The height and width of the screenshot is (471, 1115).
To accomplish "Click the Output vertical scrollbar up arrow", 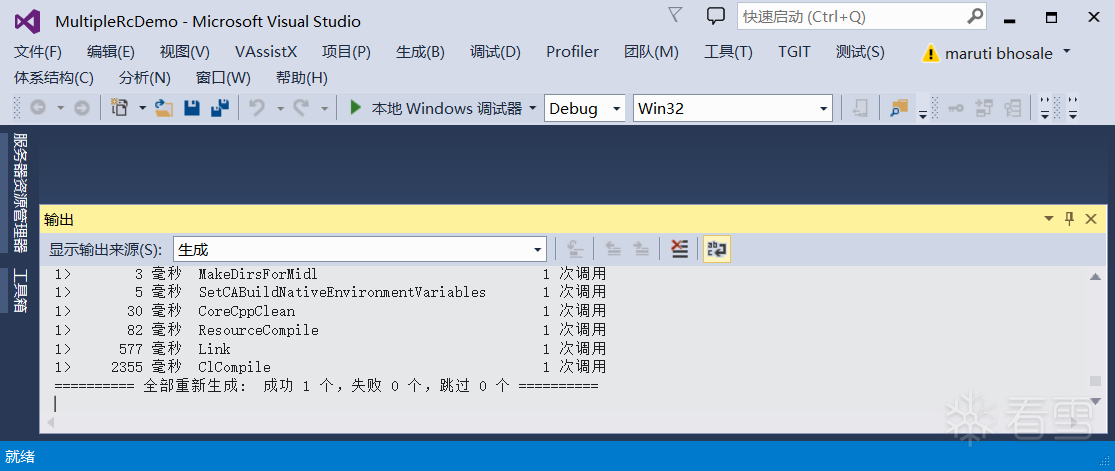I will coord(1095,276).
